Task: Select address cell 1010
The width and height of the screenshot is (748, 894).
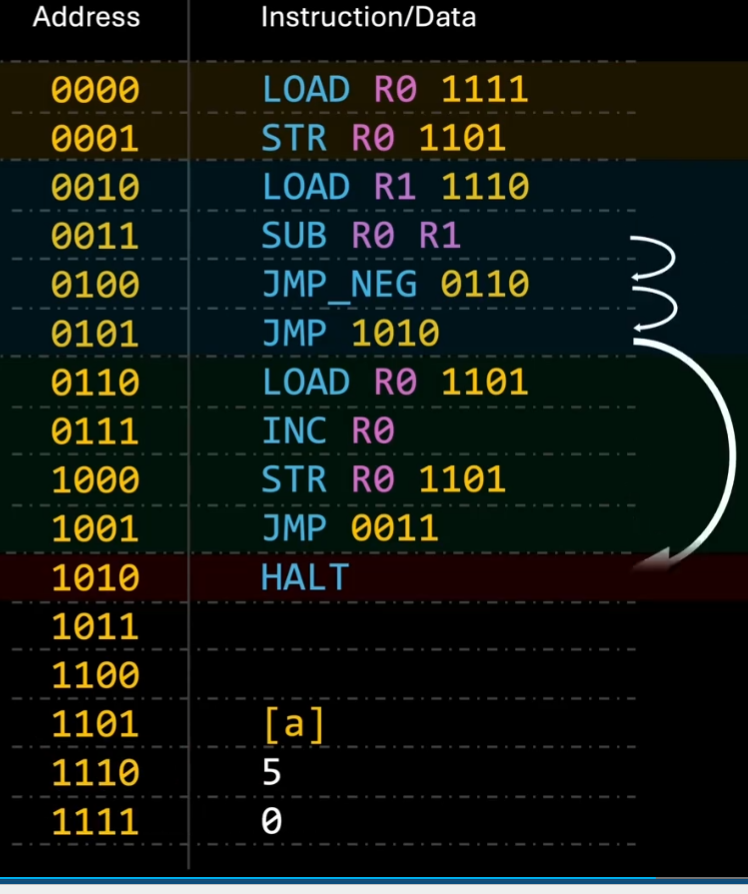Action: coord(95,578)
